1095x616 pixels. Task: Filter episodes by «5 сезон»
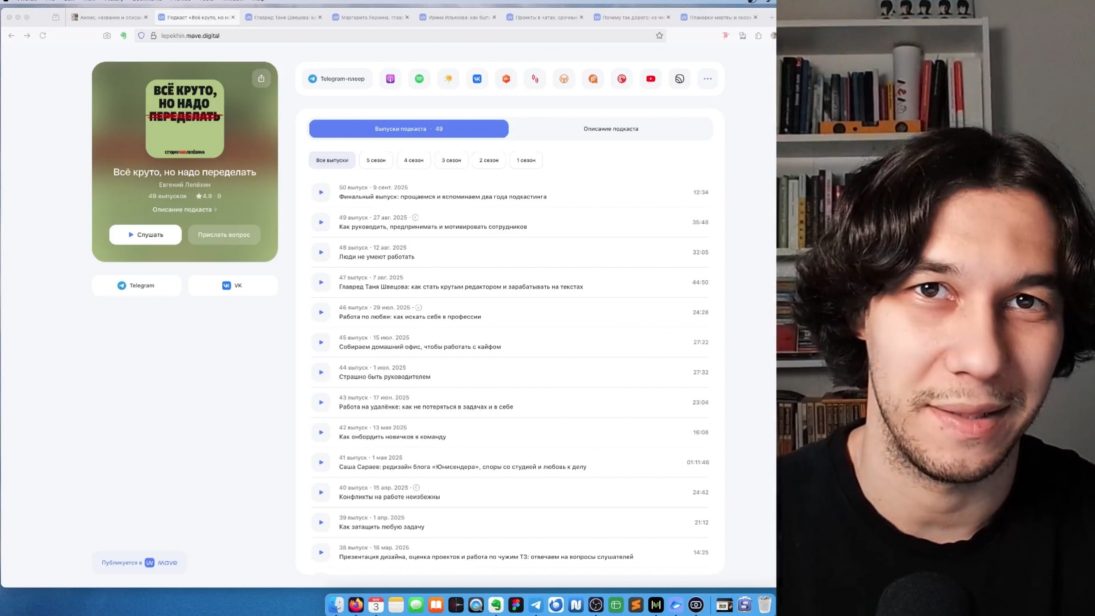tap(376, 160)
